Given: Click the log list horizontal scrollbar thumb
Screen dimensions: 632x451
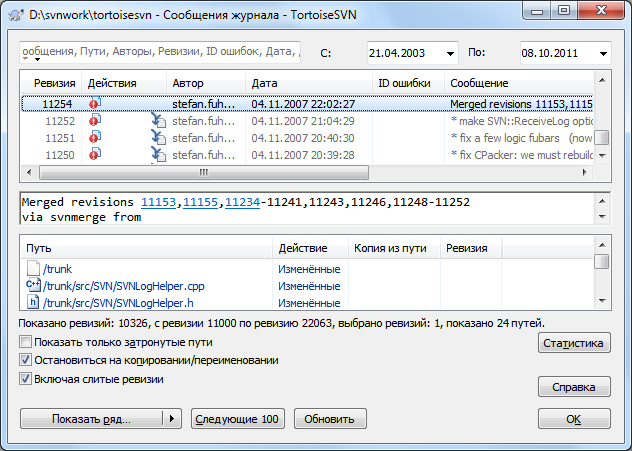Looking at the screenshot, I should (x=204, y=173).
